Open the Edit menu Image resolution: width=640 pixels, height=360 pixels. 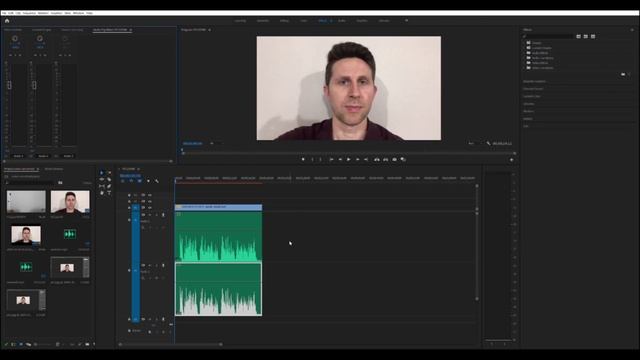(x=11, y=13)
